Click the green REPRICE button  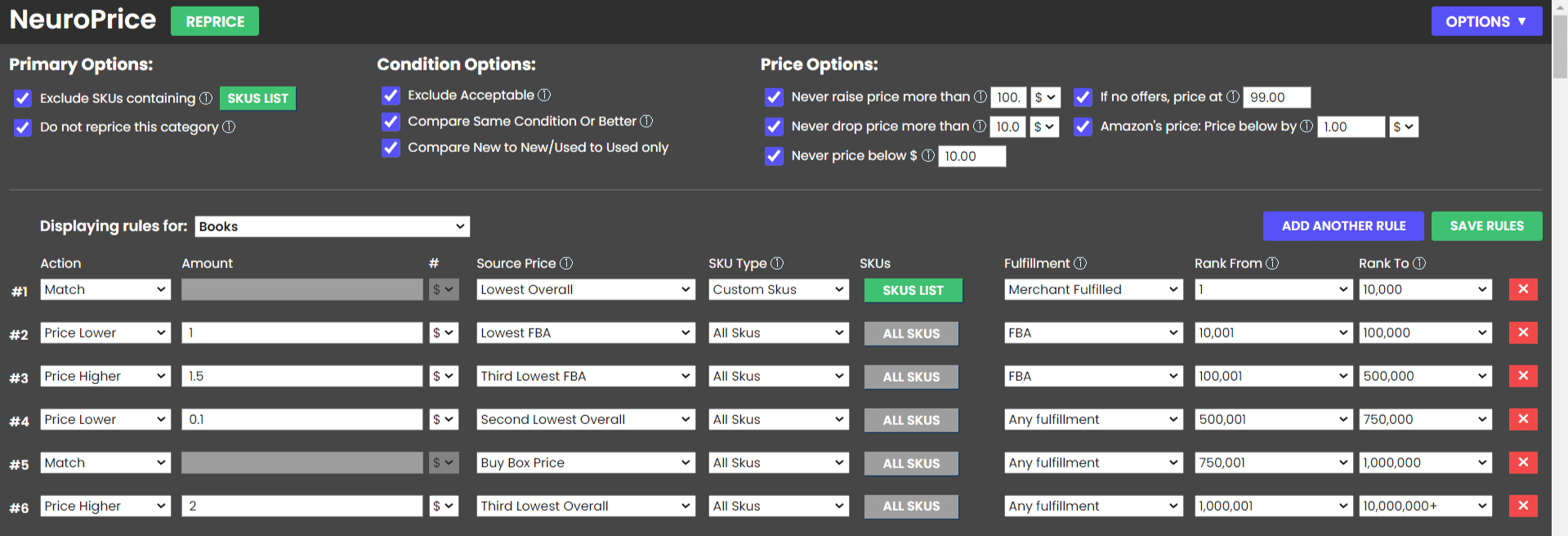[x=215, y=21]
